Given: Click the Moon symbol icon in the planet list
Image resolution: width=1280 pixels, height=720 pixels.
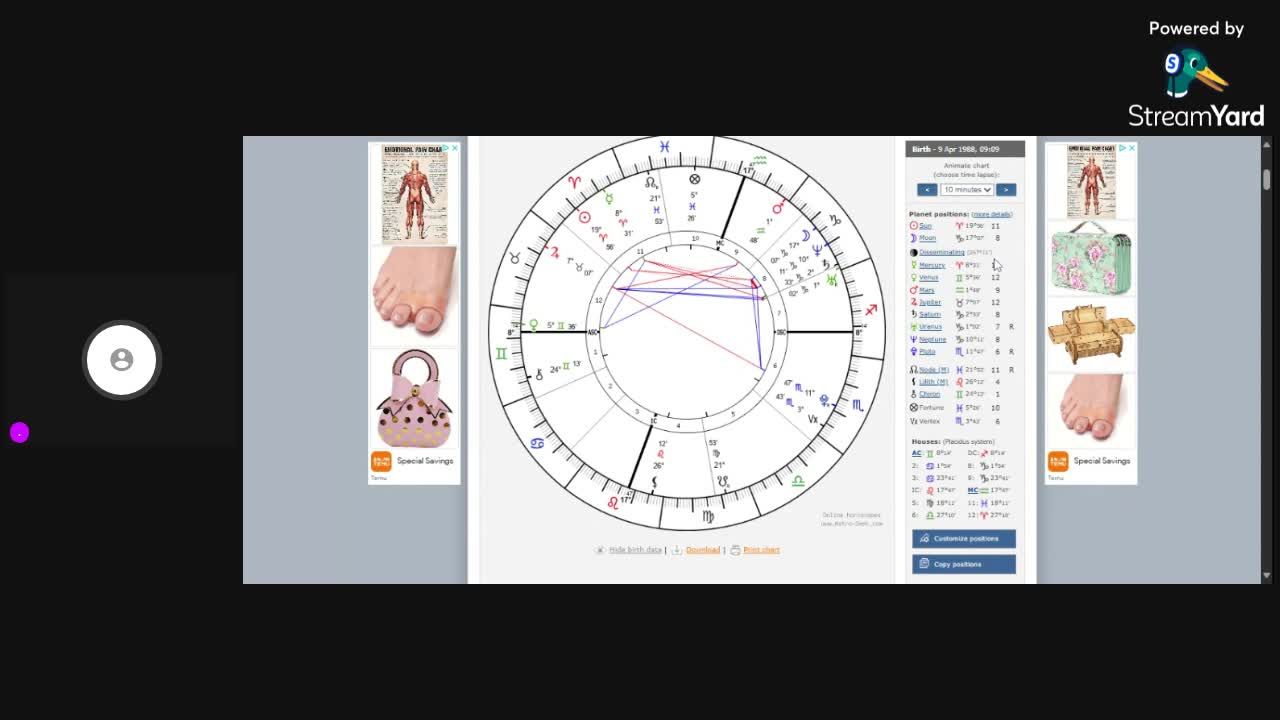Looking at the screenshot, I should coord(914,237).
